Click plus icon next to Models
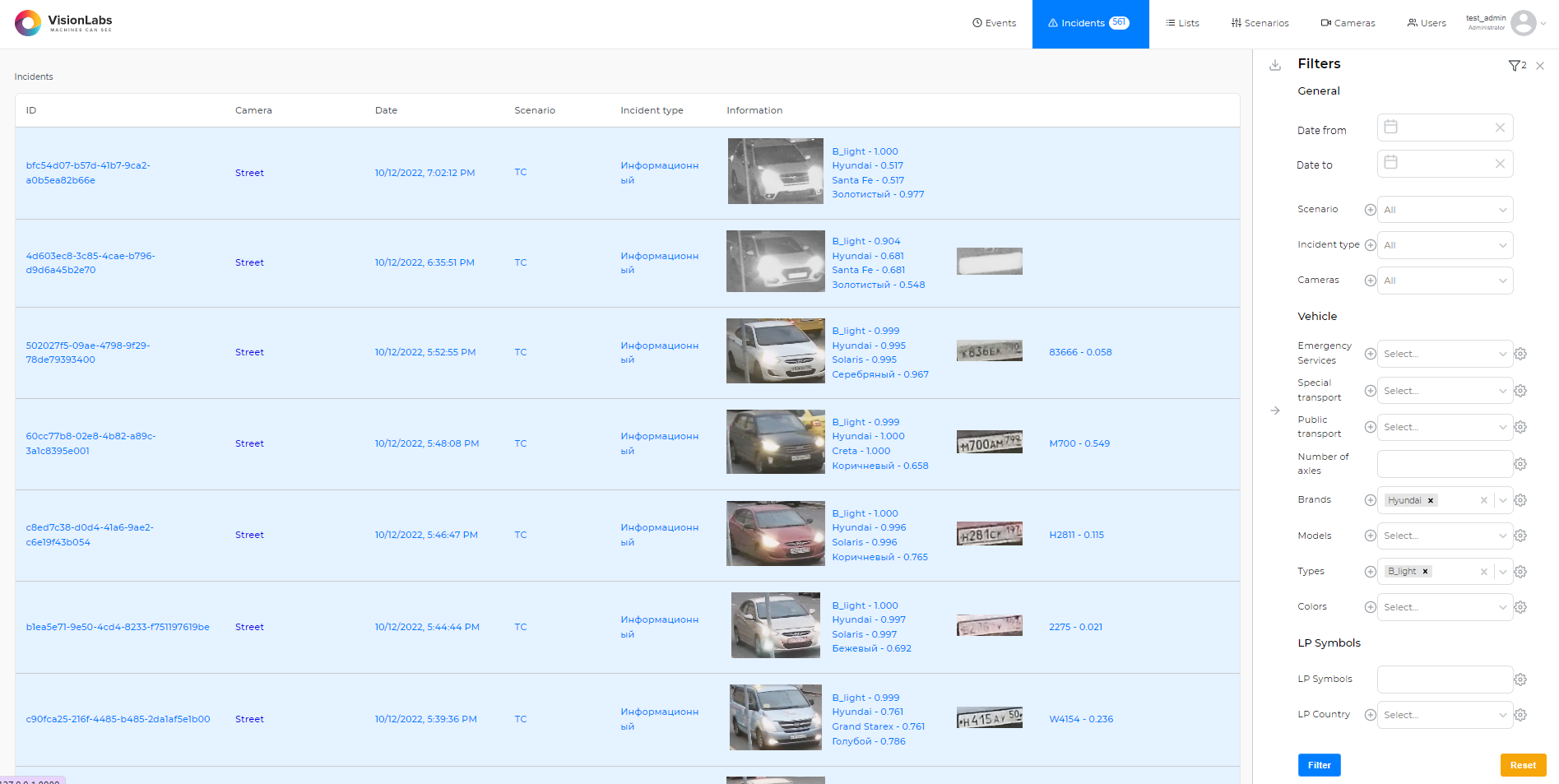This screenshot has width=1559, height=784. [x=1370, y=536]
